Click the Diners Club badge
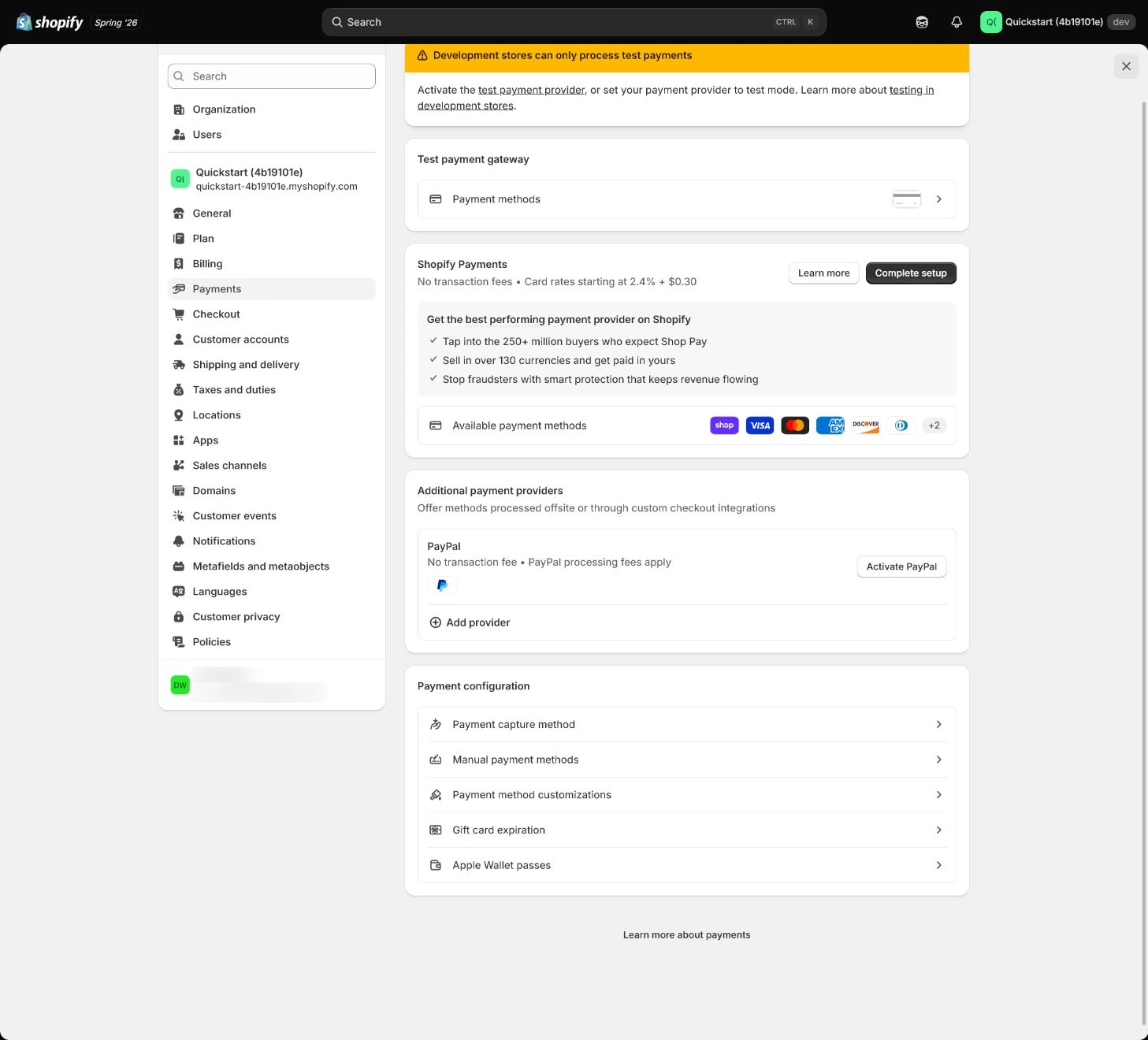 [x=901, y=425]
